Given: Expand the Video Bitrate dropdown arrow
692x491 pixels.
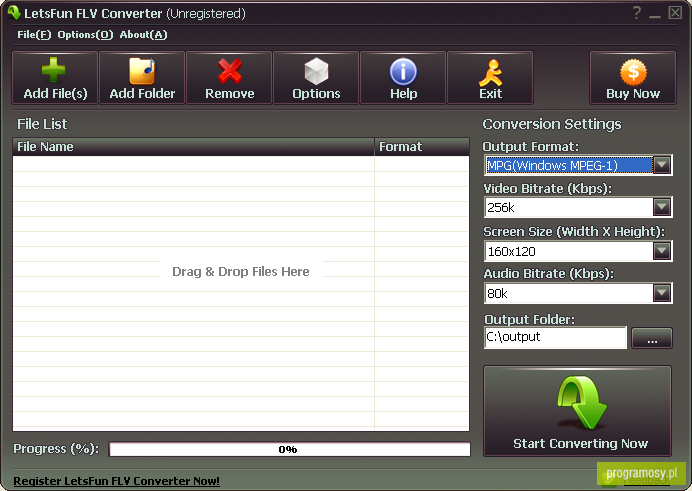Looking at the screenshot, I should tap(662, 207).
